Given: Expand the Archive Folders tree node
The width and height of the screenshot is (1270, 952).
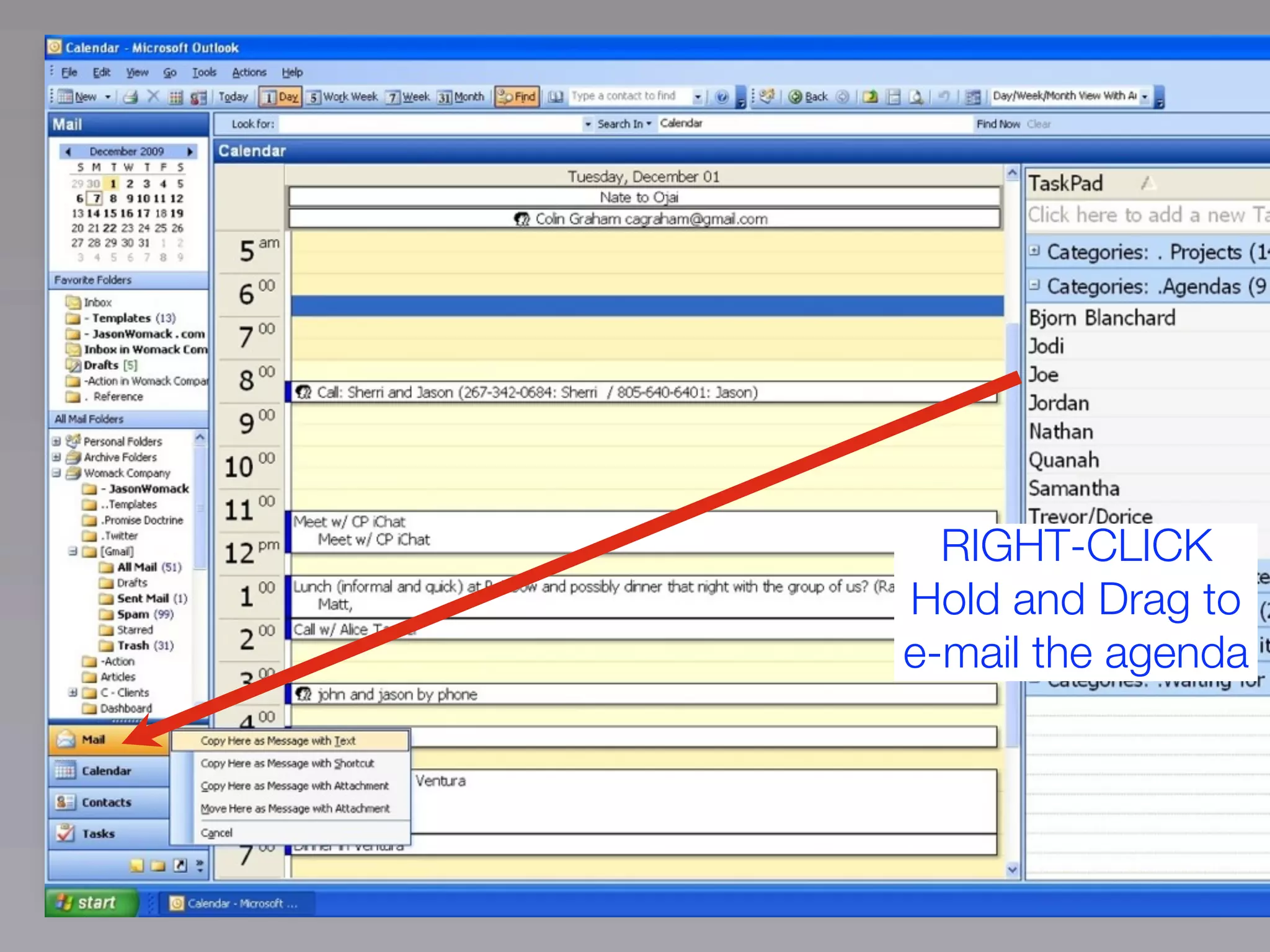Looking at the screenshot, I should (56, 457).
